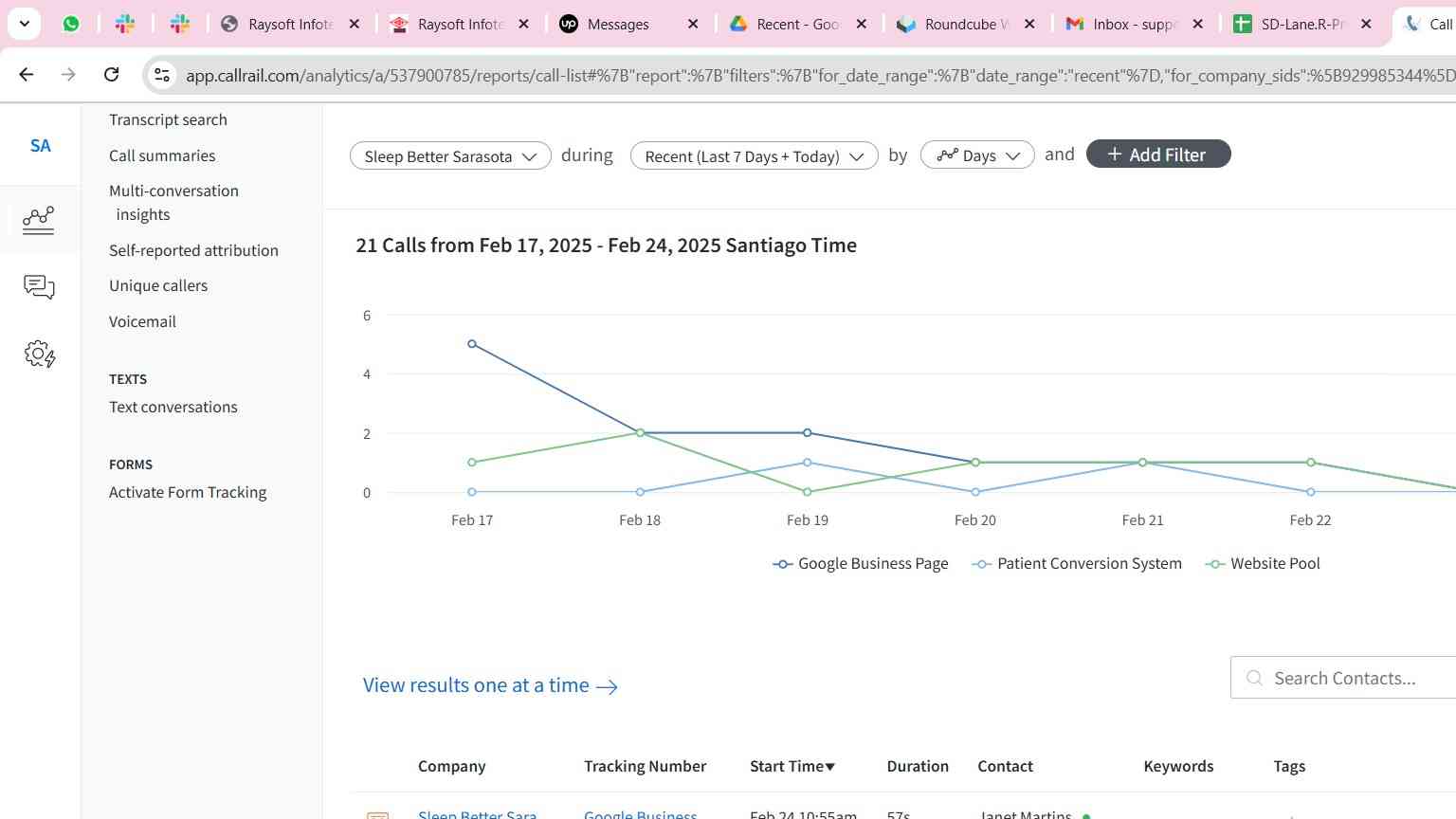Open the Recent (Last 7 Days + Today) date dropdown
1456x819 pixels.
(x=754, y=155)
